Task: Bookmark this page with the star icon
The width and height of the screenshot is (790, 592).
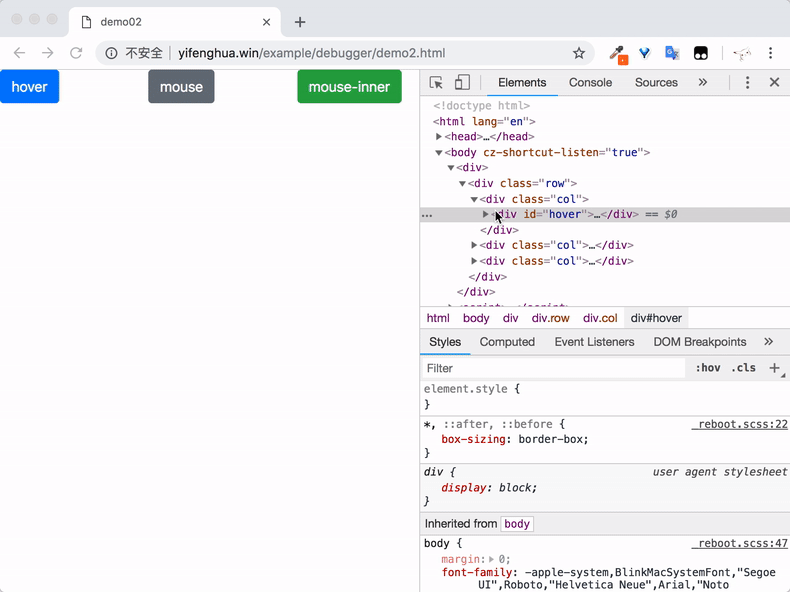Action: point(579,53)
